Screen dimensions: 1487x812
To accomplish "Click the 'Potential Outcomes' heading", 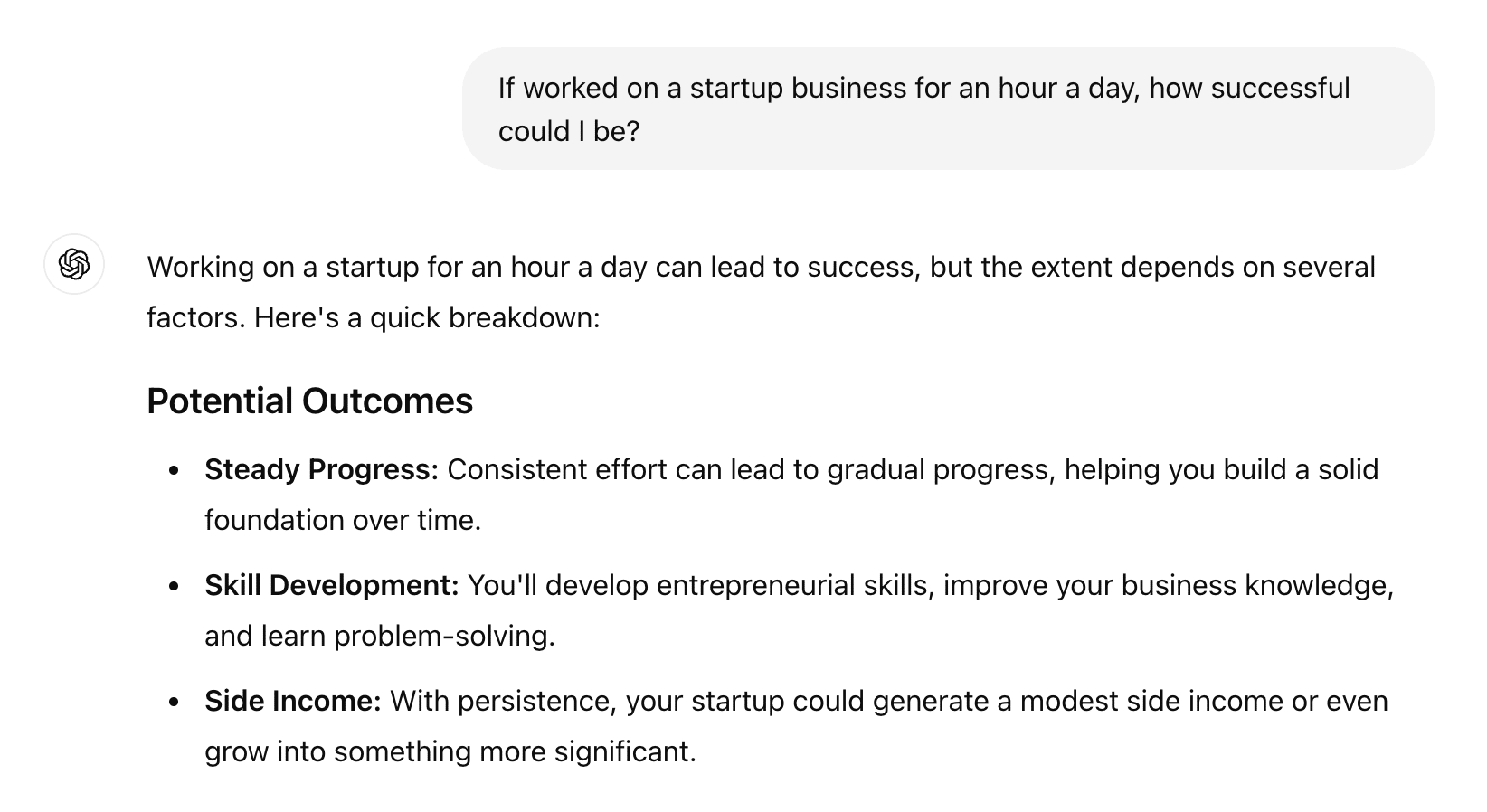I will coord(309,401).
